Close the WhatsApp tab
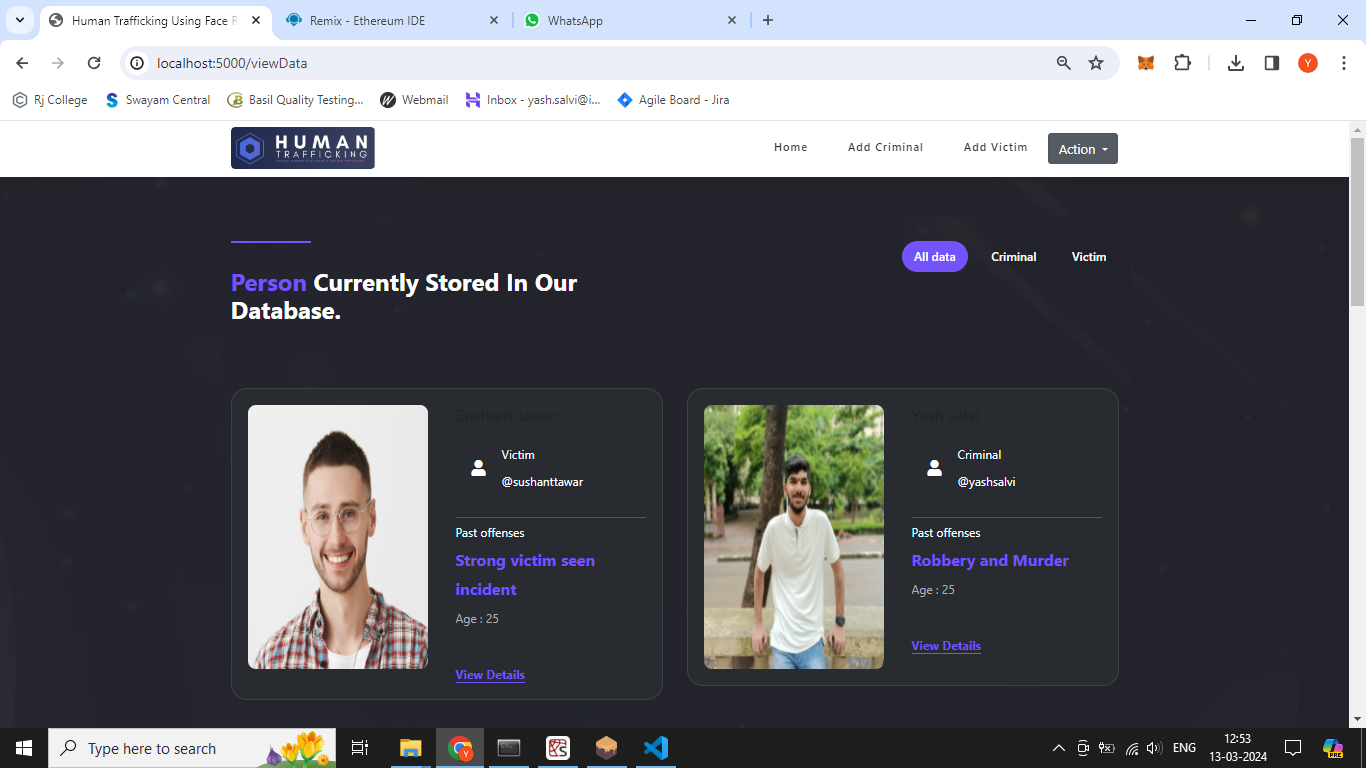Screen dimensions: 1366x768 [x=732, y=20]
